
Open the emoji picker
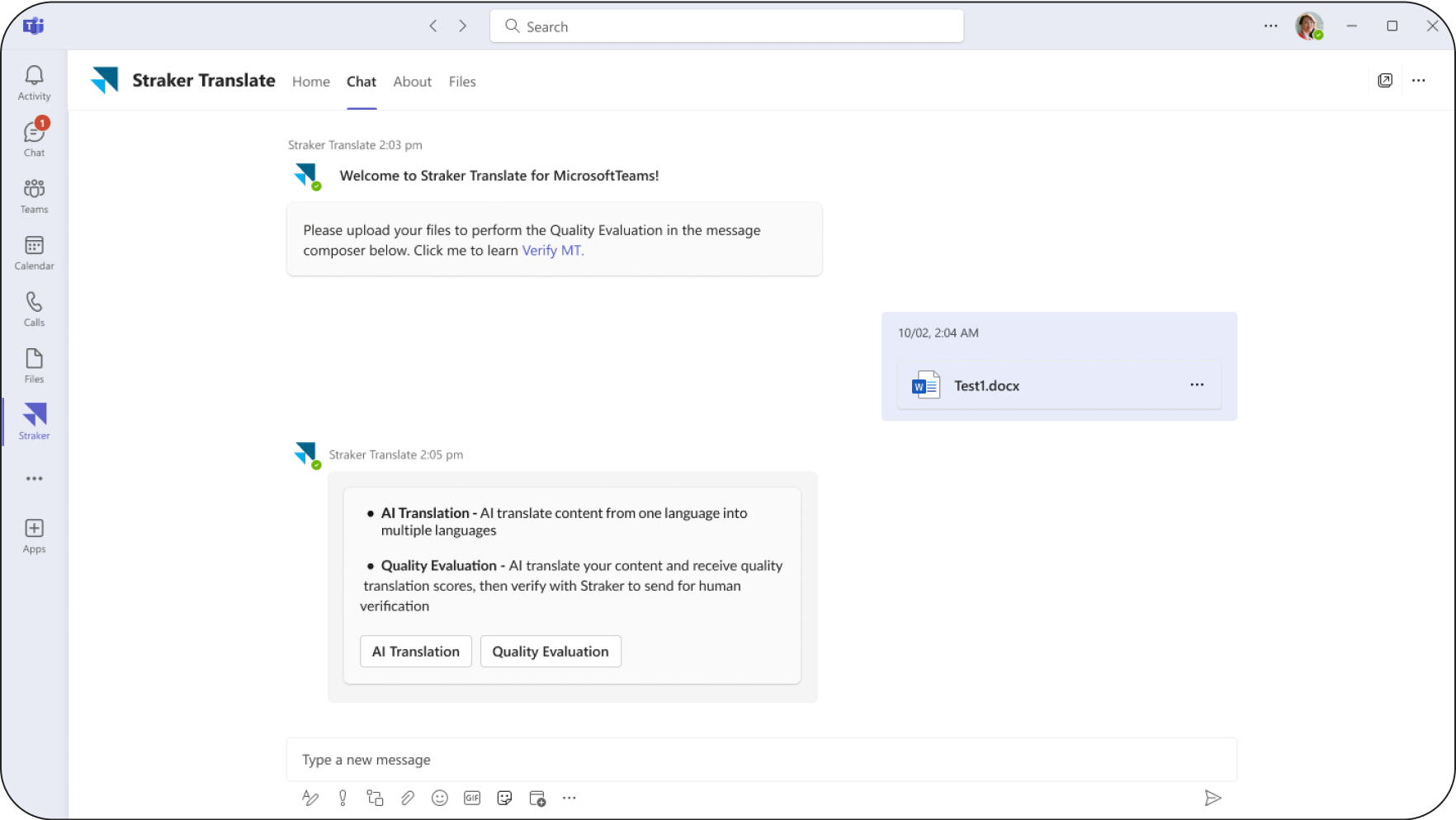(440, 798)
